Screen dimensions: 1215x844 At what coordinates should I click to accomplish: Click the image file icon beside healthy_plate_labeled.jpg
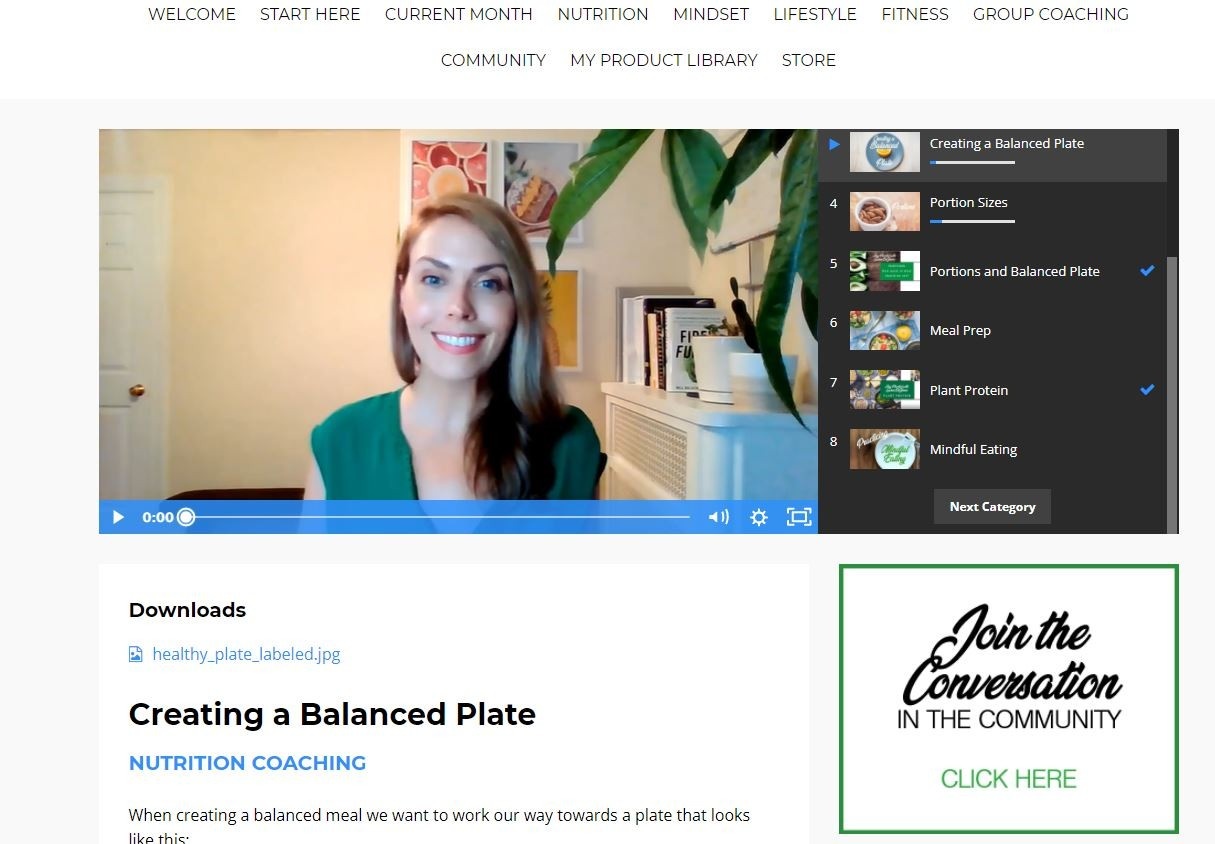click(x=136, y=654)
